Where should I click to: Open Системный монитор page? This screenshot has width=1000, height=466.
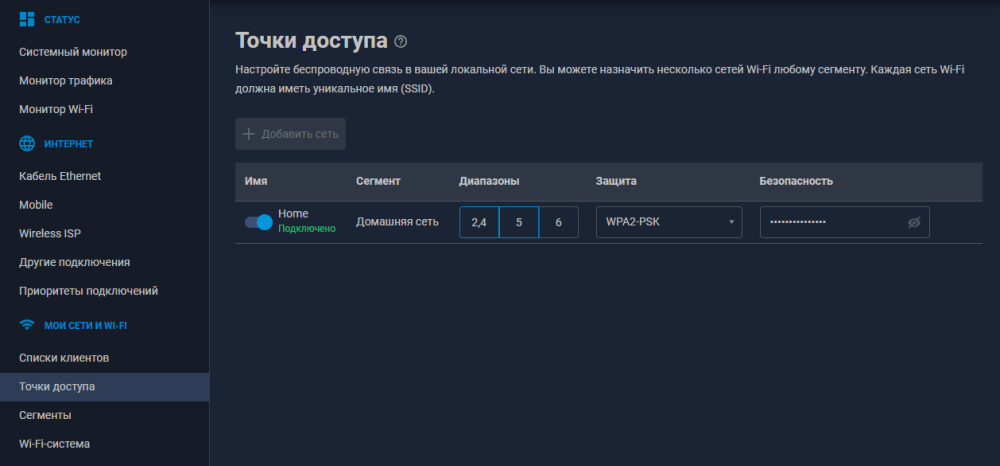(73, 52)
